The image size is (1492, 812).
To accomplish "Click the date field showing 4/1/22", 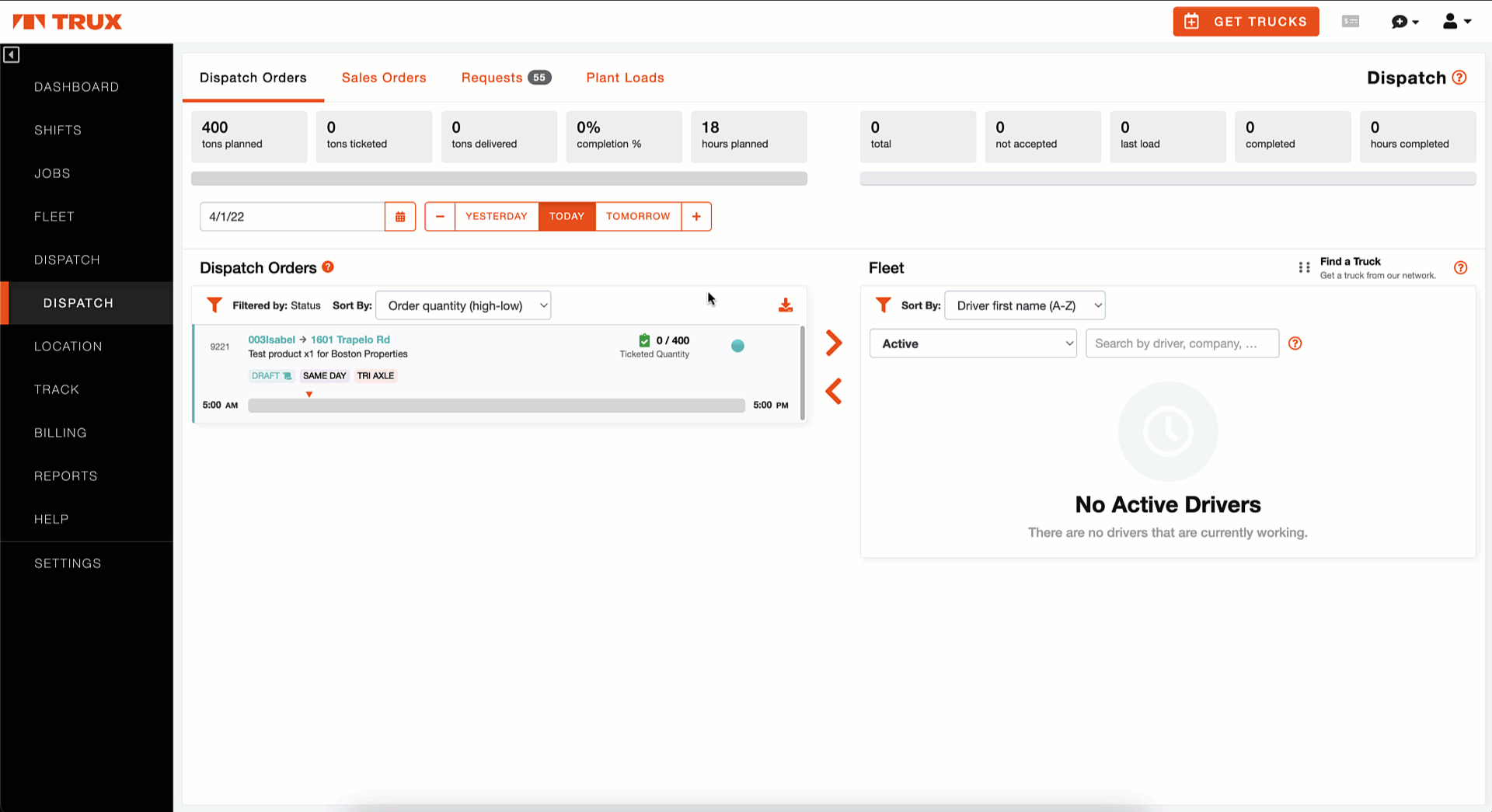I will [292, 217].
